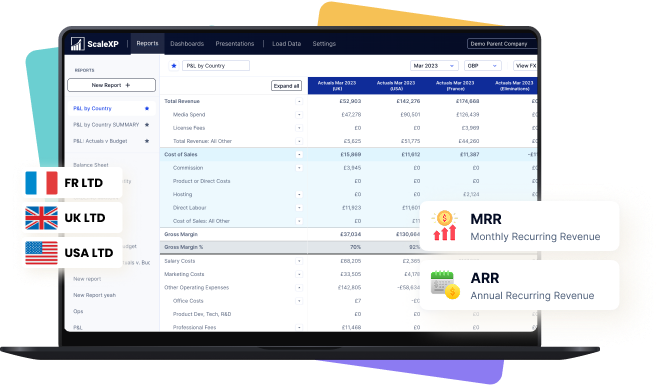This screenshot has height=386, width=660.
Task: Click the FR LTD card label
Action: coord(83,183)
